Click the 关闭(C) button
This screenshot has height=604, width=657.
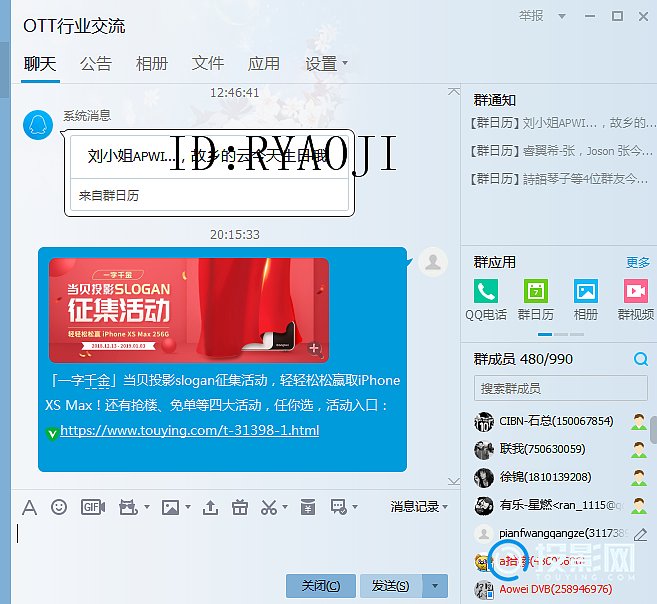click(x=321, y=586)
